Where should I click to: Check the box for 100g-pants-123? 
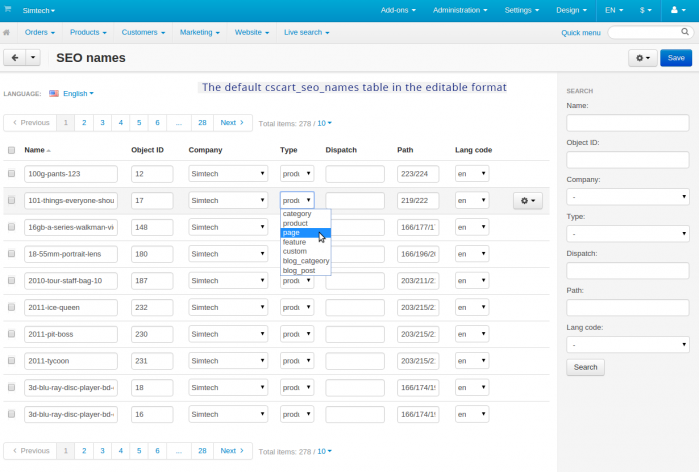coord(12,173)
